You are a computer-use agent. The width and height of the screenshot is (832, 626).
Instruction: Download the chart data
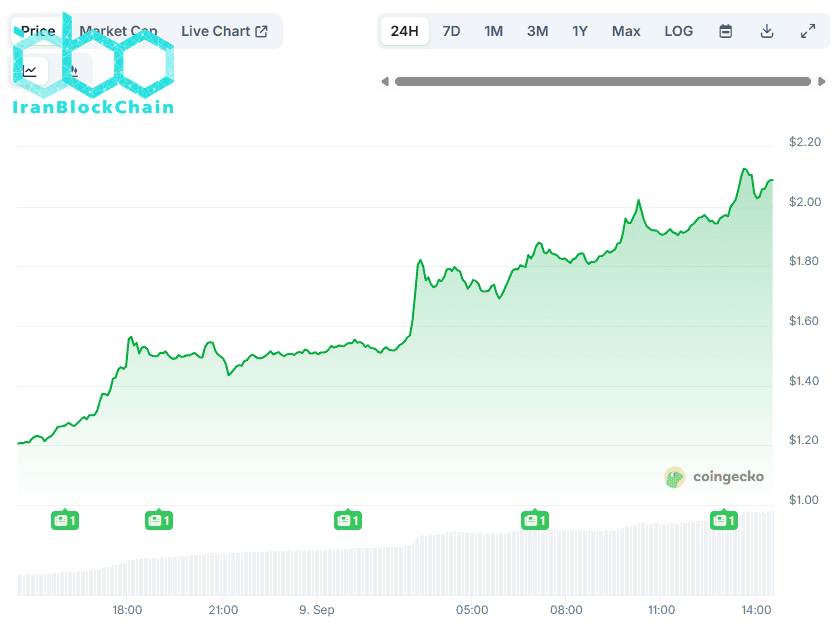767,31
